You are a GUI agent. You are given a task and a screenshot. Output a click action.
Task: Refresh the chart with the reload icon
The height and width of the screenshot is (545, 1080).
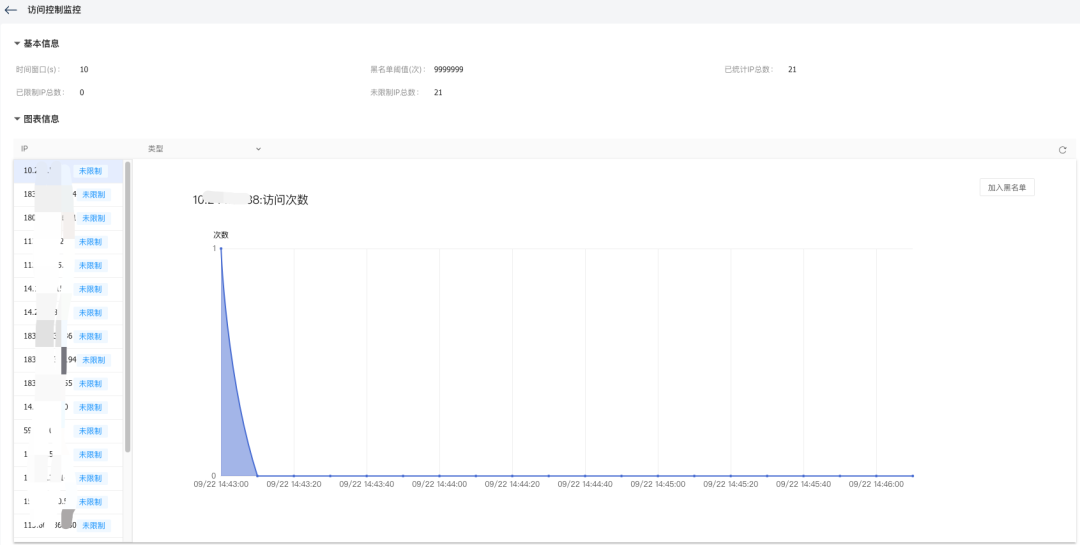pyautogui.click(x=1062, y=150)
